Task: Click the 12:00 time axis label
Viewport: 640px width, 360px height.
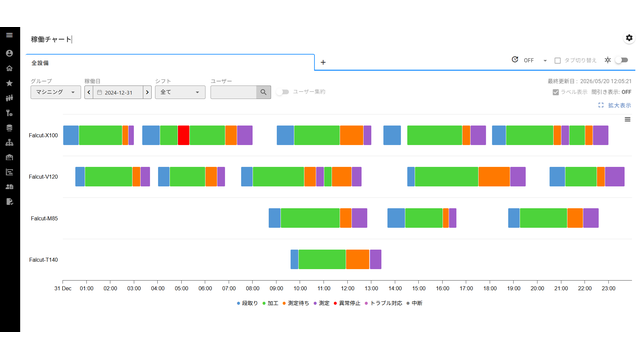Action: coord(347,288)
